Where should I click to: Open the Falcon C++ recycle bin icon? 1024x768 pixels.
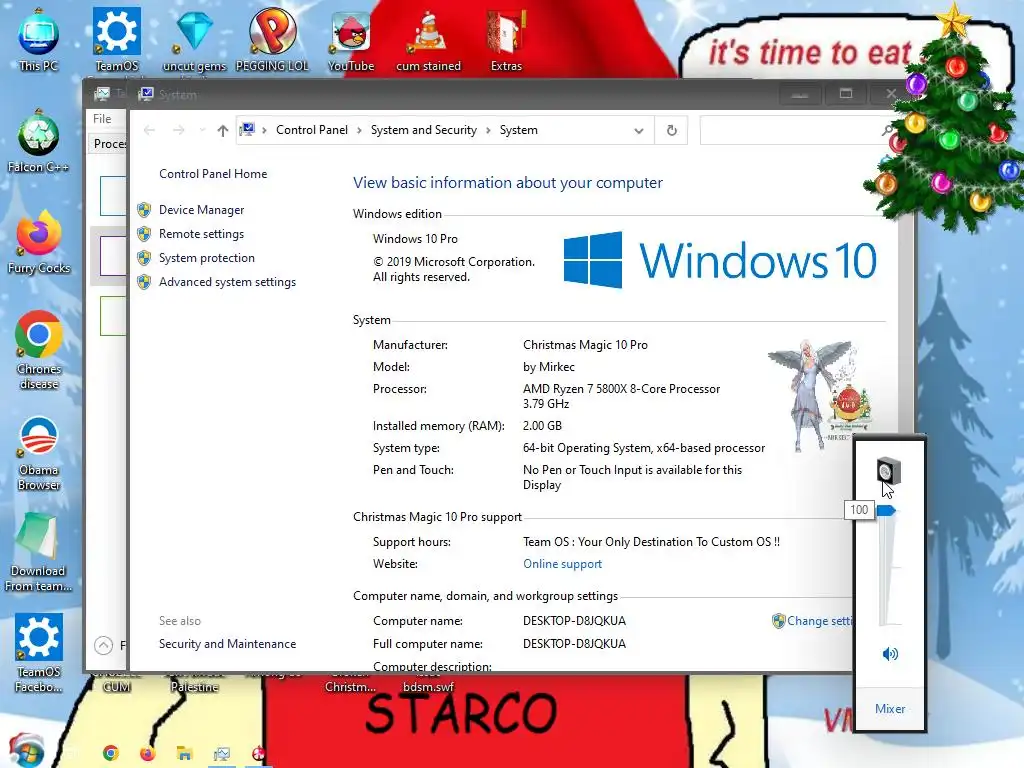tap(38, 142)
